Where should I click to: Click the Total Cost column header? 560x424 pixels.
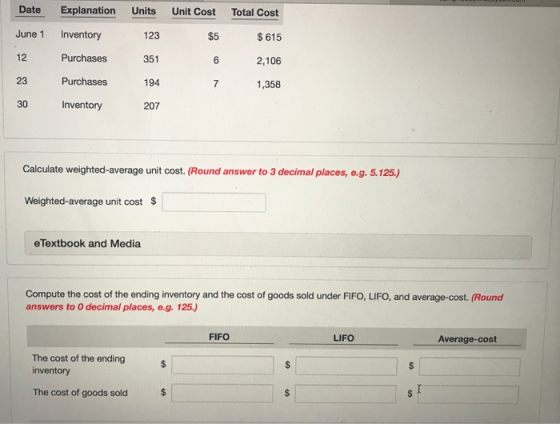(255, 13)
